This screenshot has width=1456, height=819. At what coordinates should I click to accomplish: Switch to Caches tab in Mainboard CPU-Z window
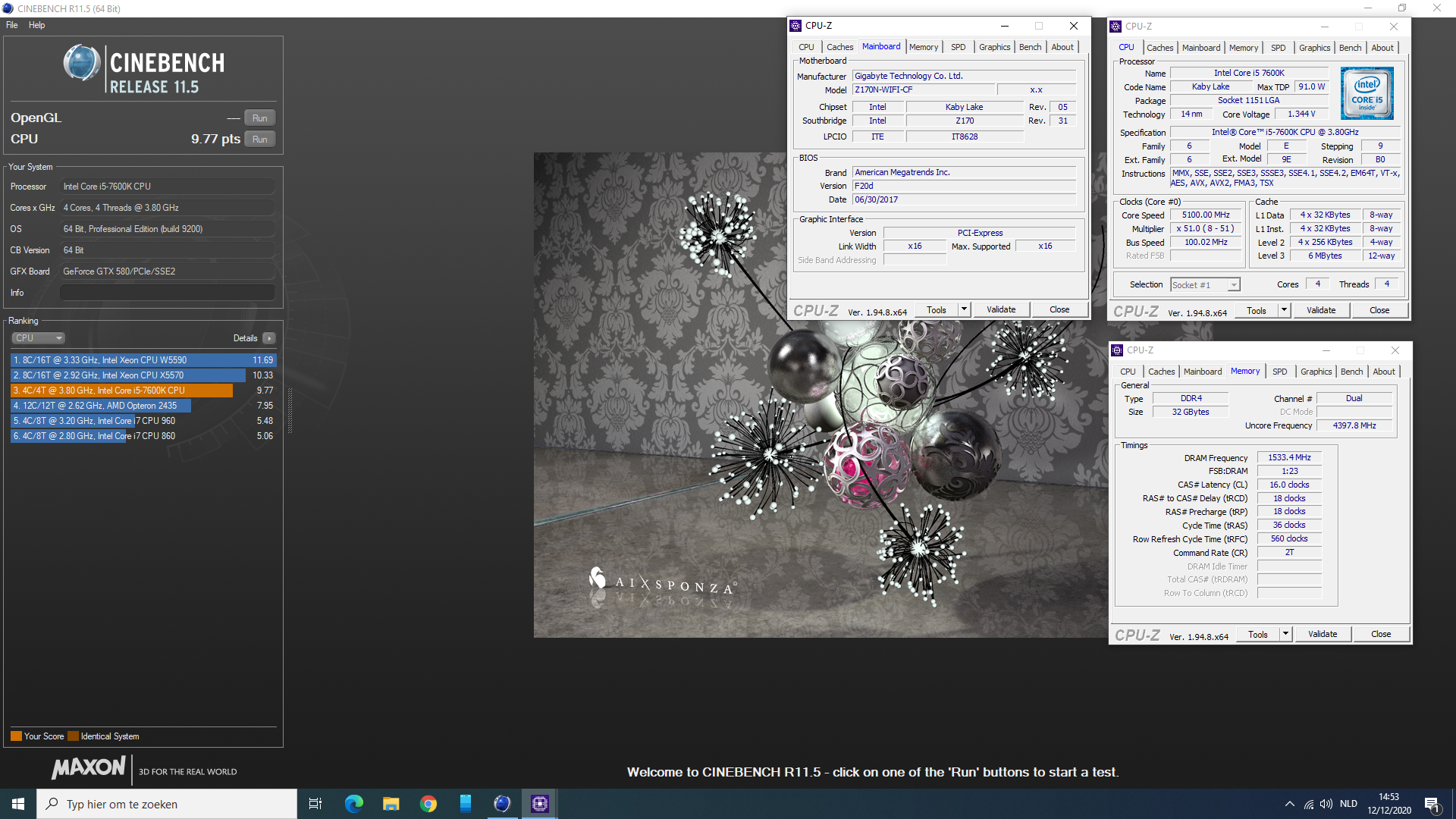pos(839,47)
